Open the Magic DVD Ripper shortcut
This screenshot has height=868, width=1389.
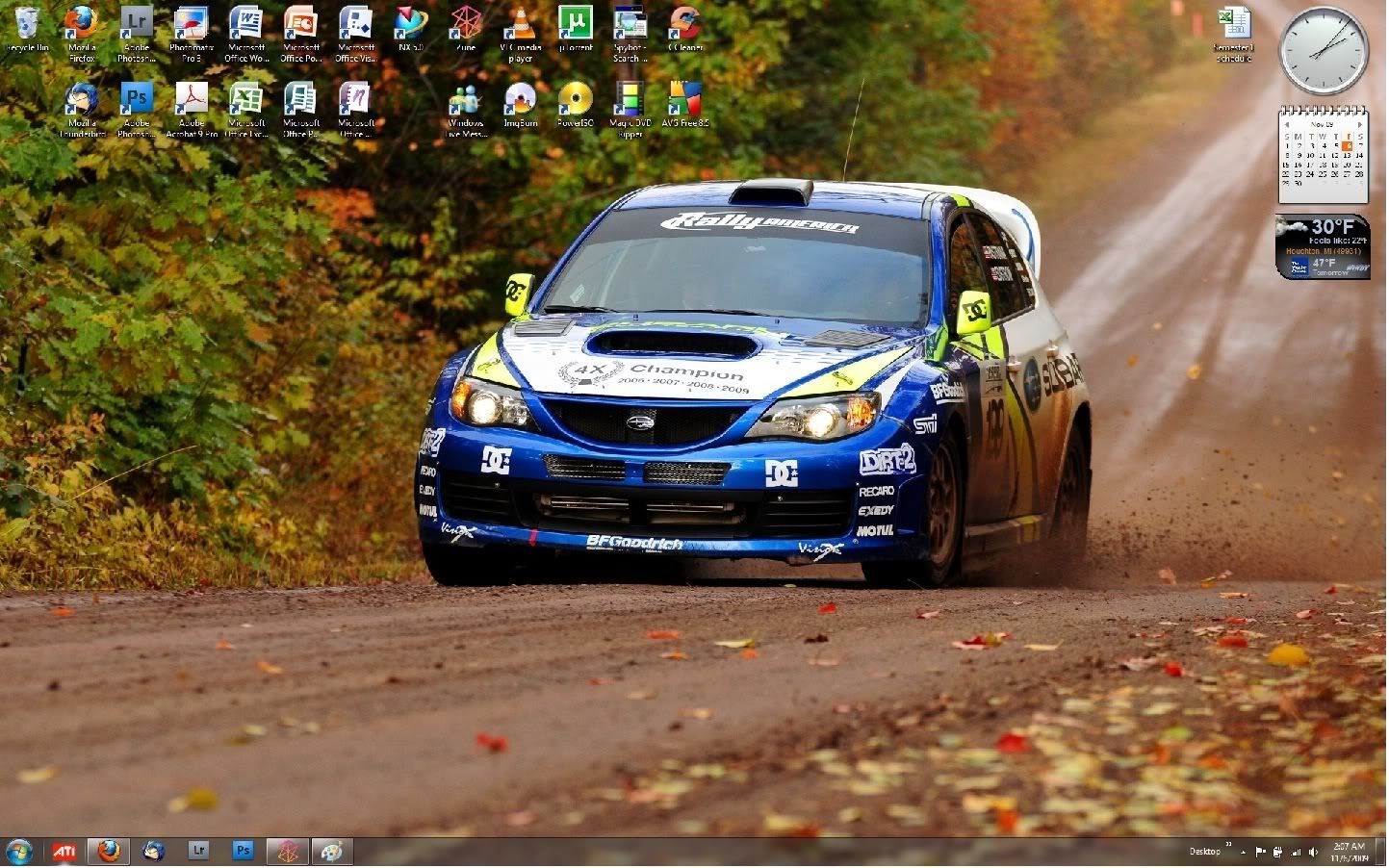630,110
